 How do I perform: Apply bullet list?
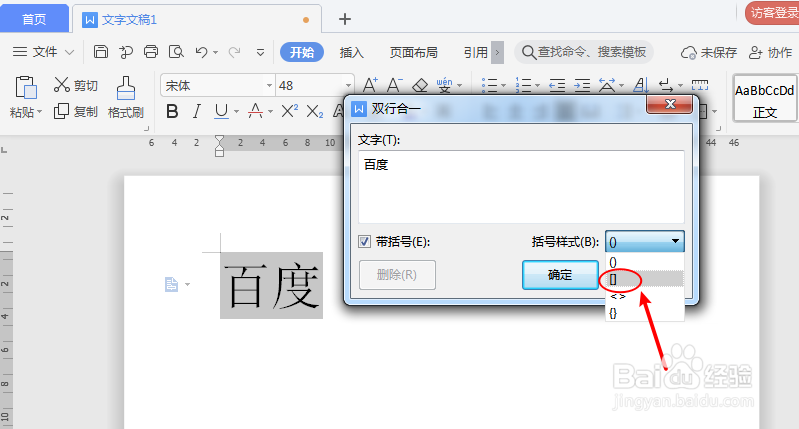489,85
